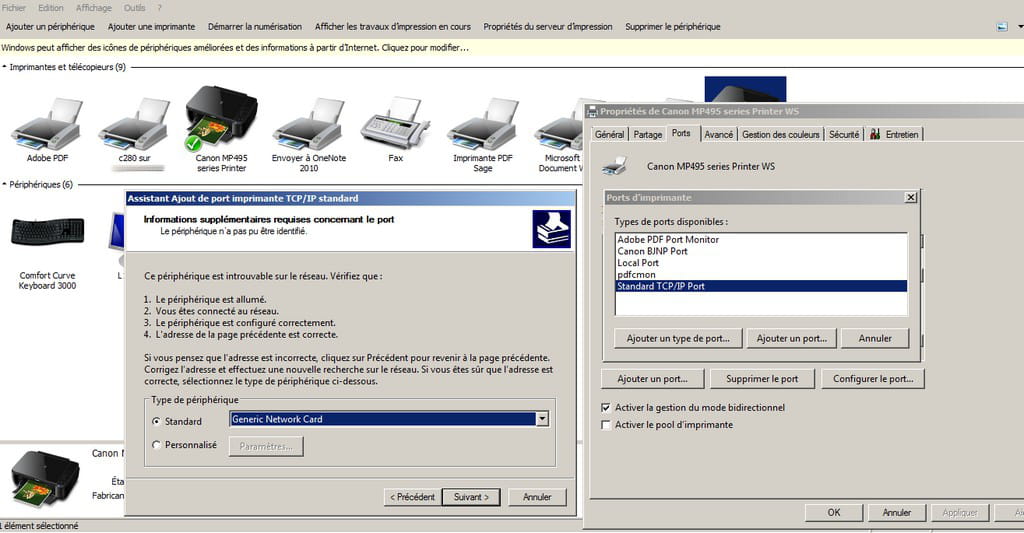Switch to the Général tab
The height and width of the screenshot is (533, 1024).
pyautogui.click(x=609, y=134)
